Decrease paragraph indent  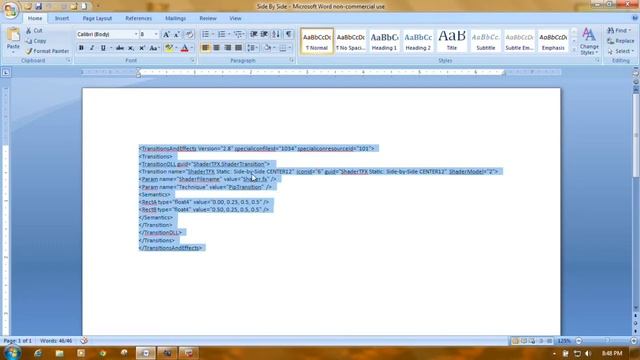[x=253, y=34]
